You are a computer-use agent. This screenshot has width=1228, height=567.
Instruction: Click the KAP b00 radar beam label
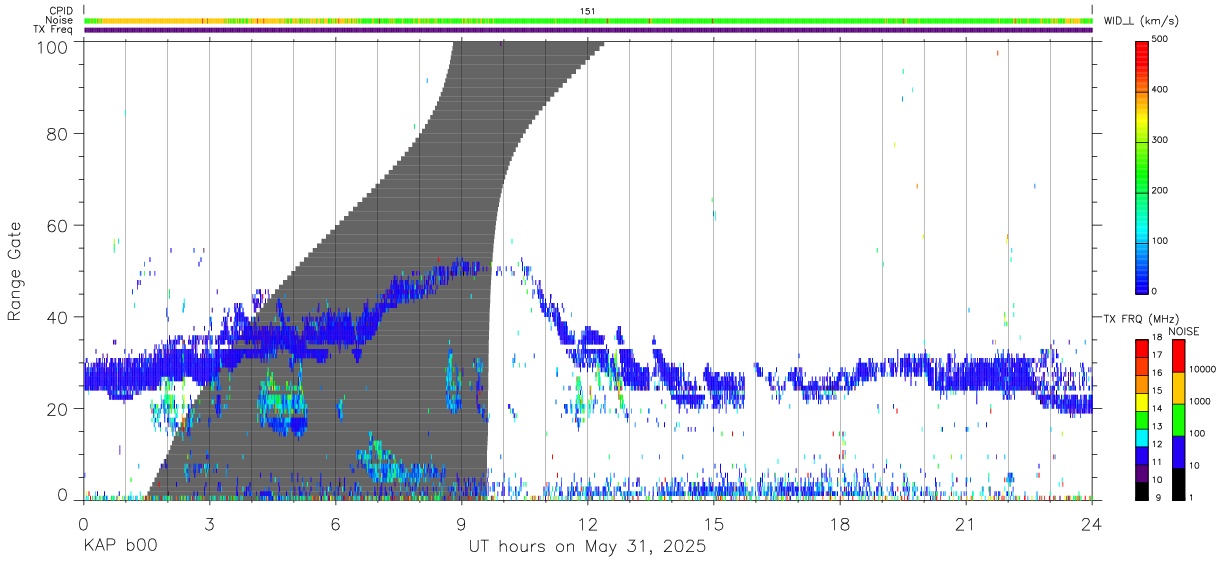[x=120, y=547]
